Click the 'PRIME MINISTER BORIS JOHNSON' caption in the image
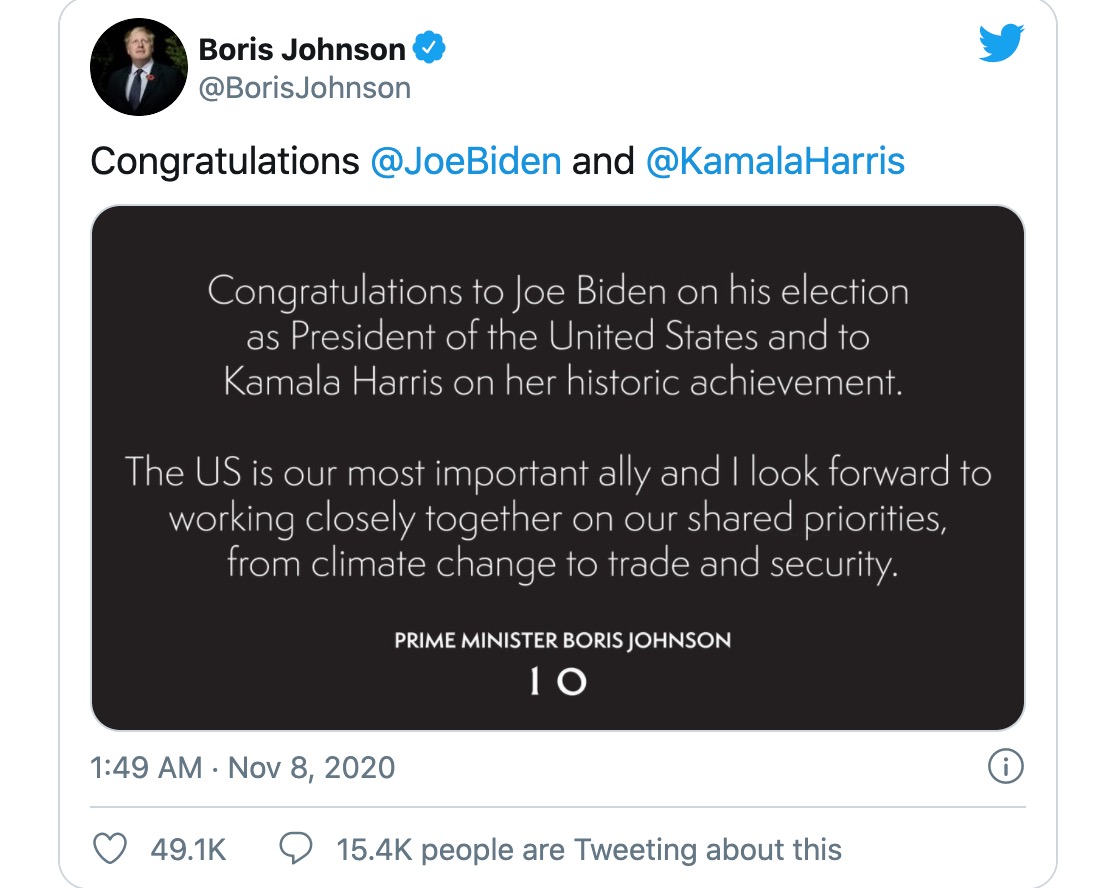Image resolution: width=1116 pixels, height=888 pixels. click(x=562, y=640)
